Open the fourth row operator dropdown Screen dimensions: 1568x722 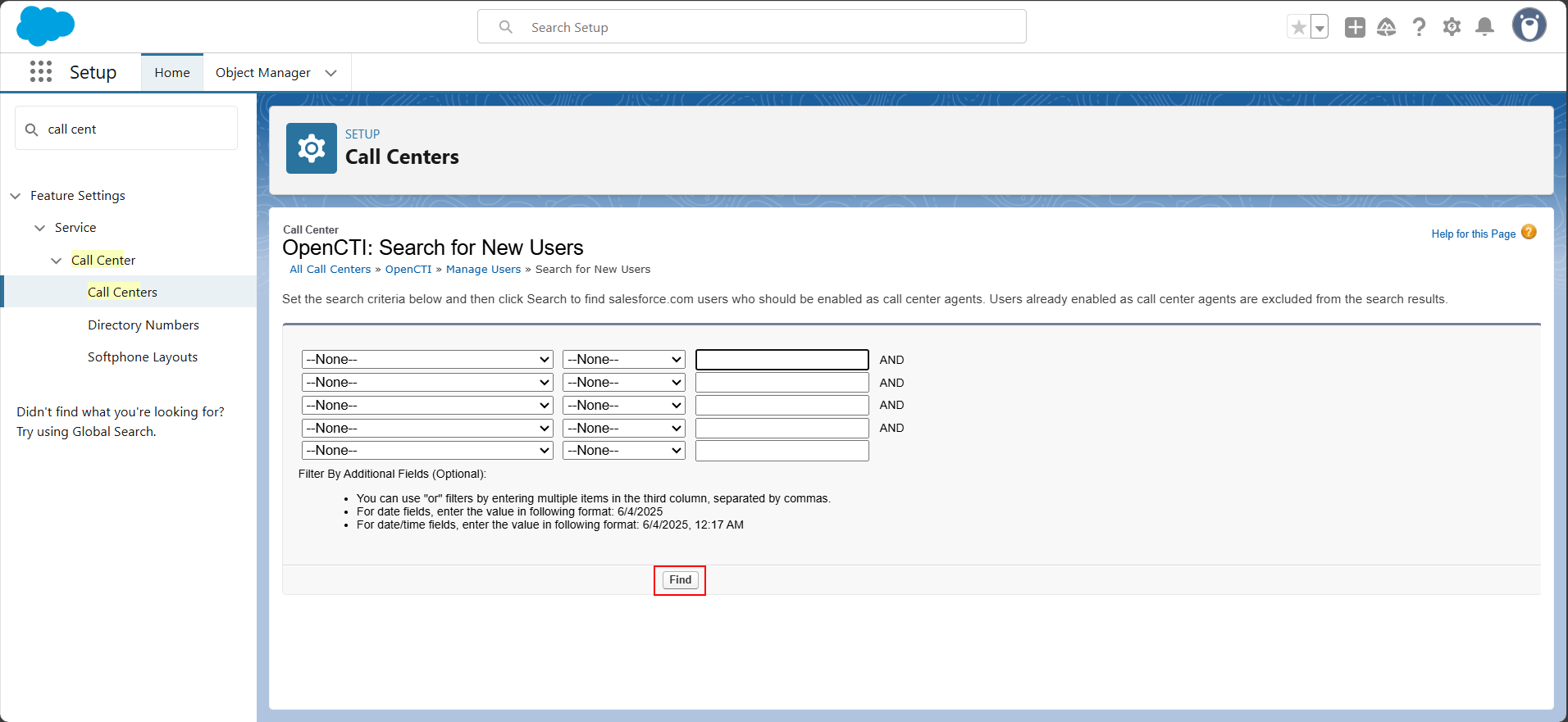(624, 429)
